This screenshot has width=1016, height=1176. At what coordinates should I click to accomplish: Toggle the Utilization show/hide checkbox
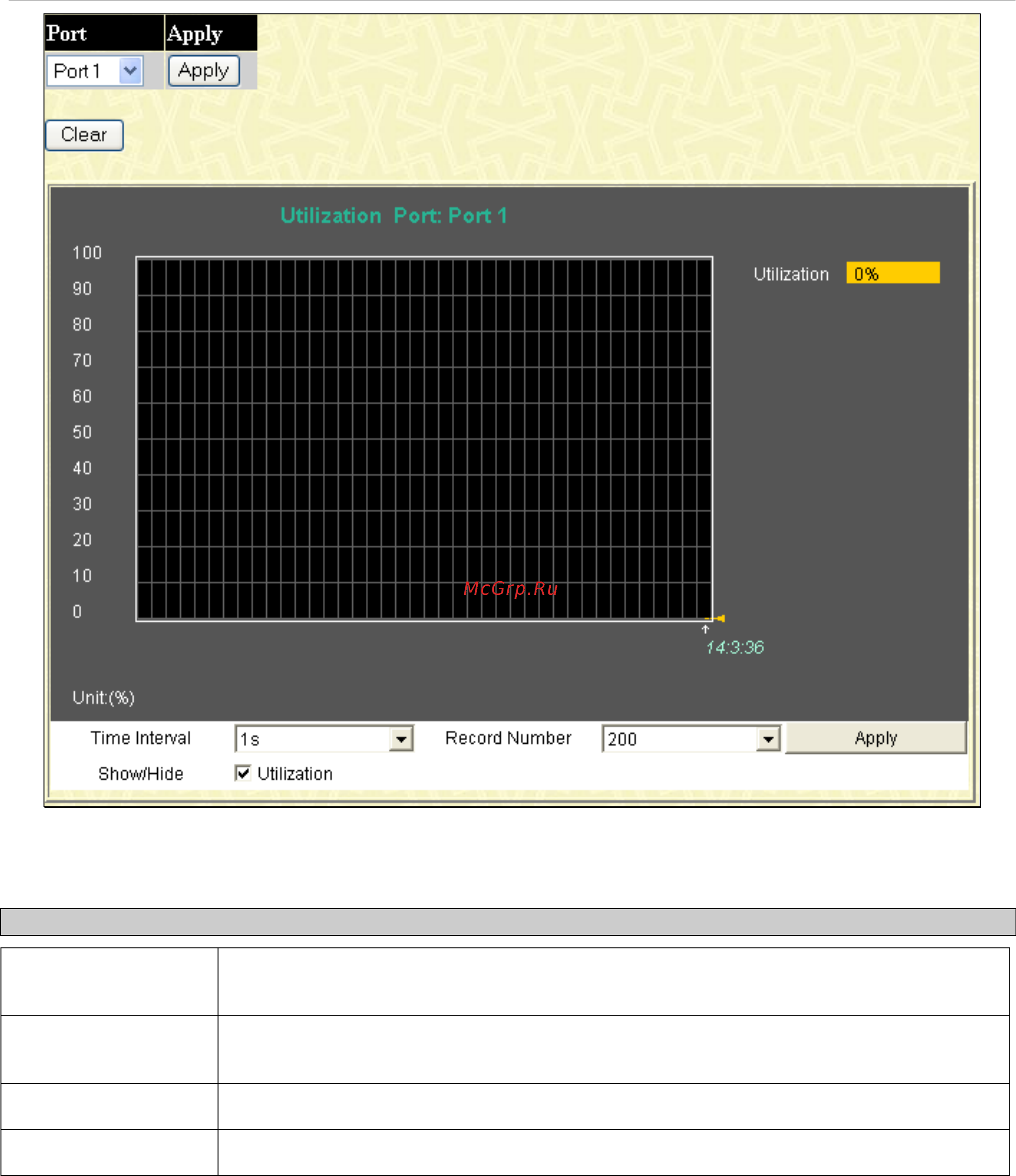[243, 773]
